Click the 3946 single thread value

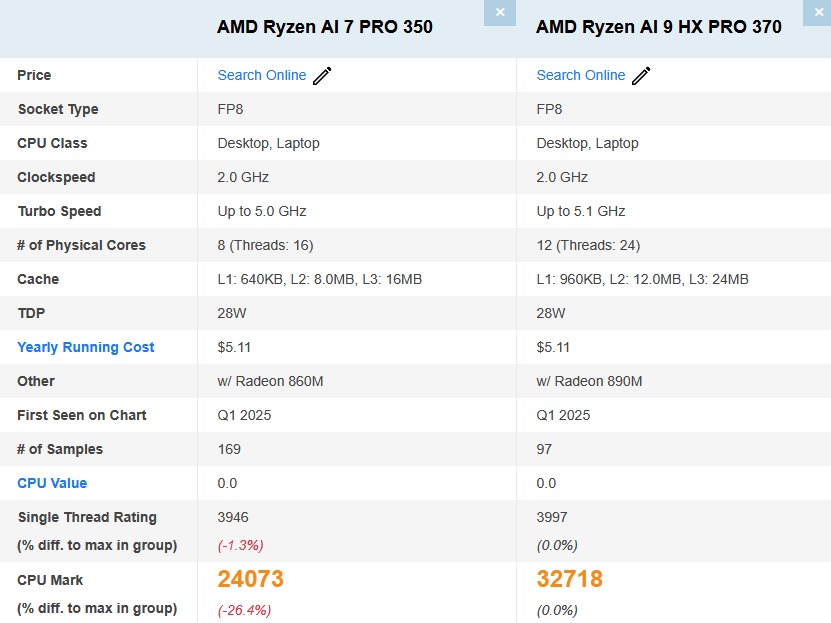pos(233,517)
